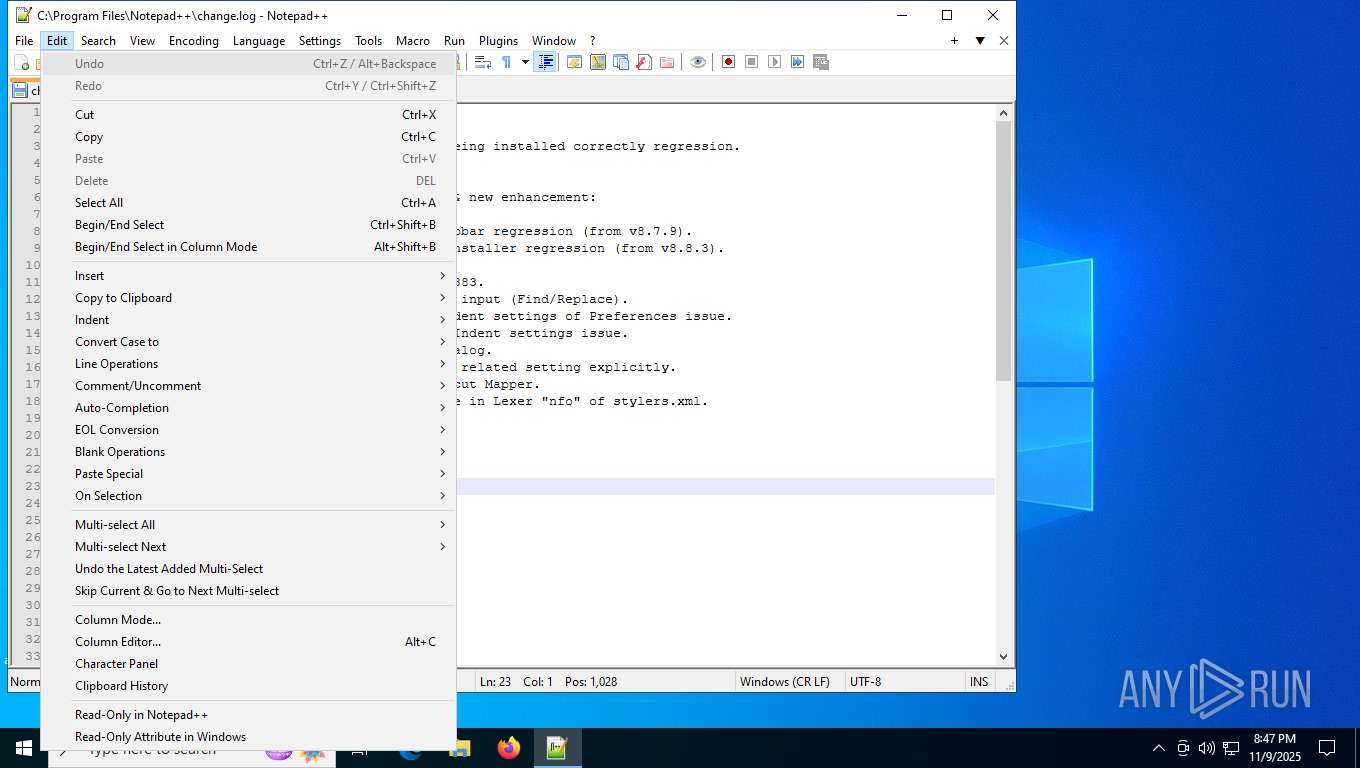Click Stop Recording macro icon
Screen dimensions: 1360x768
point(751,62)
